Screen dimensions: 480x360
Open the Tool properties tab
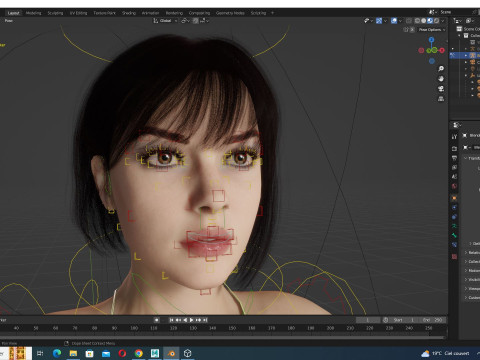454,137
